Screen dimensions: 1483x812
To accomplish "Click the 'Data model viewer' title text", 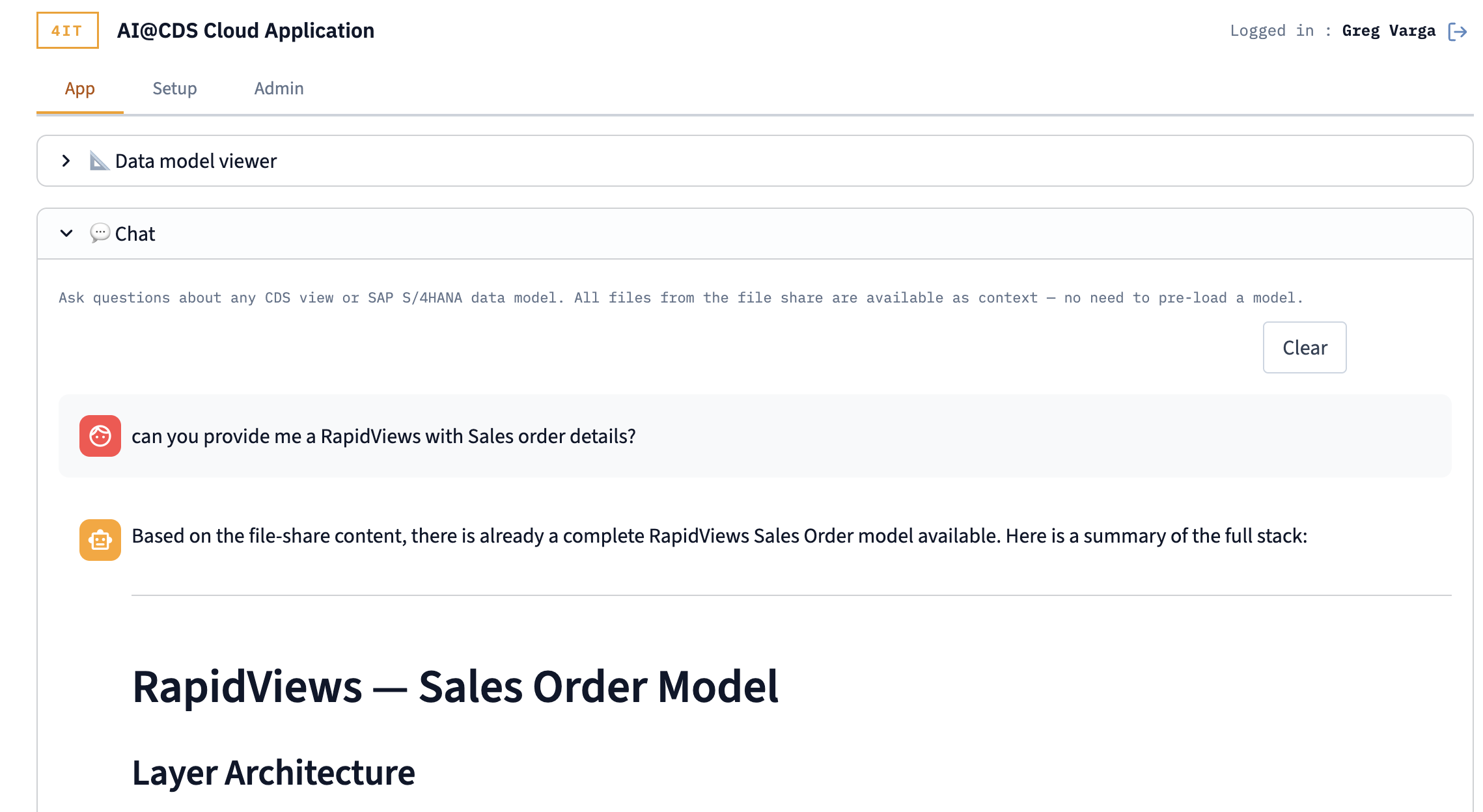I will pyautogui.click(x=196, y=161).
